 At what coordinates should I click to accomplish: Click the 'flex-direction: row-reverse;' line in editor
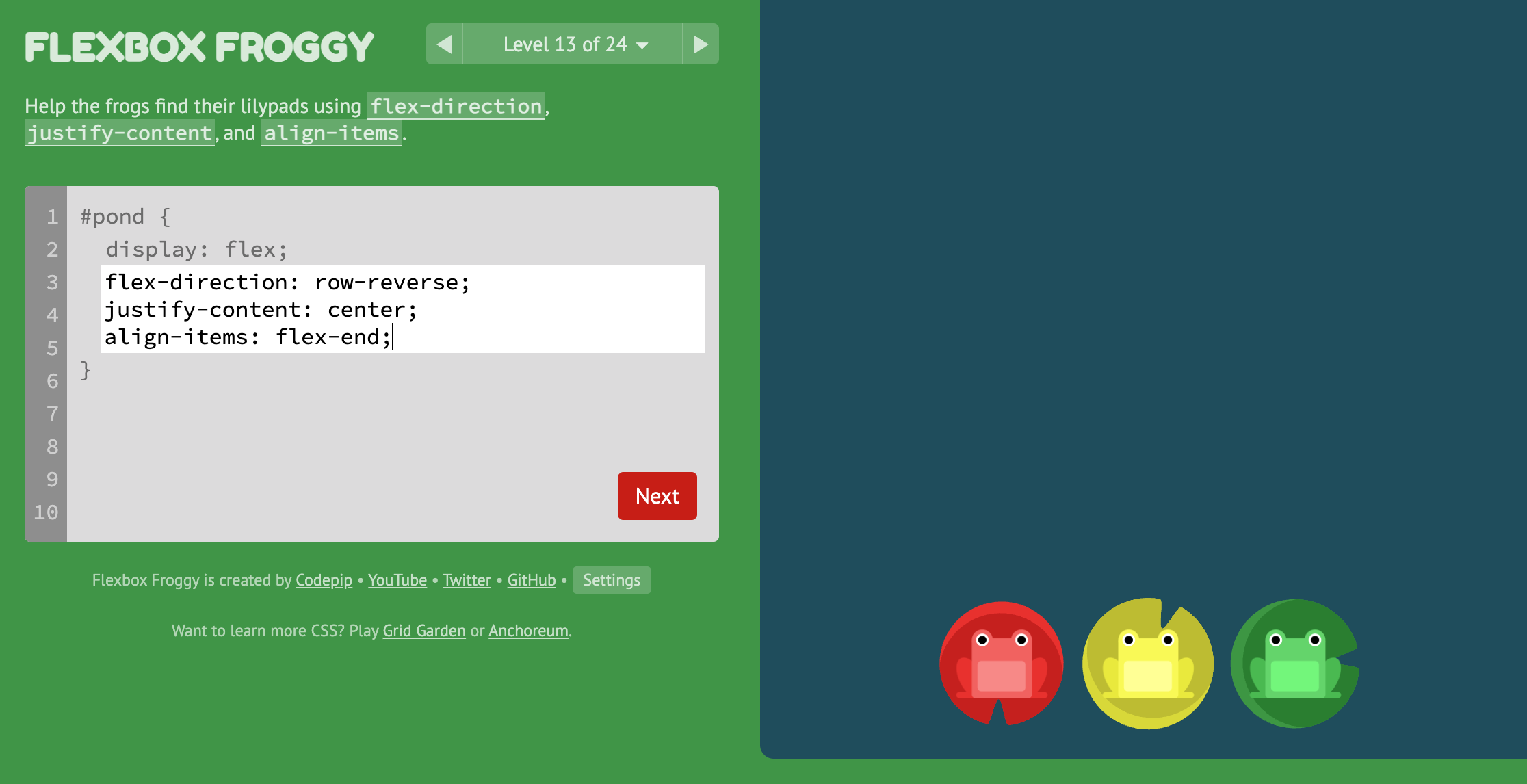pos(287,283)
